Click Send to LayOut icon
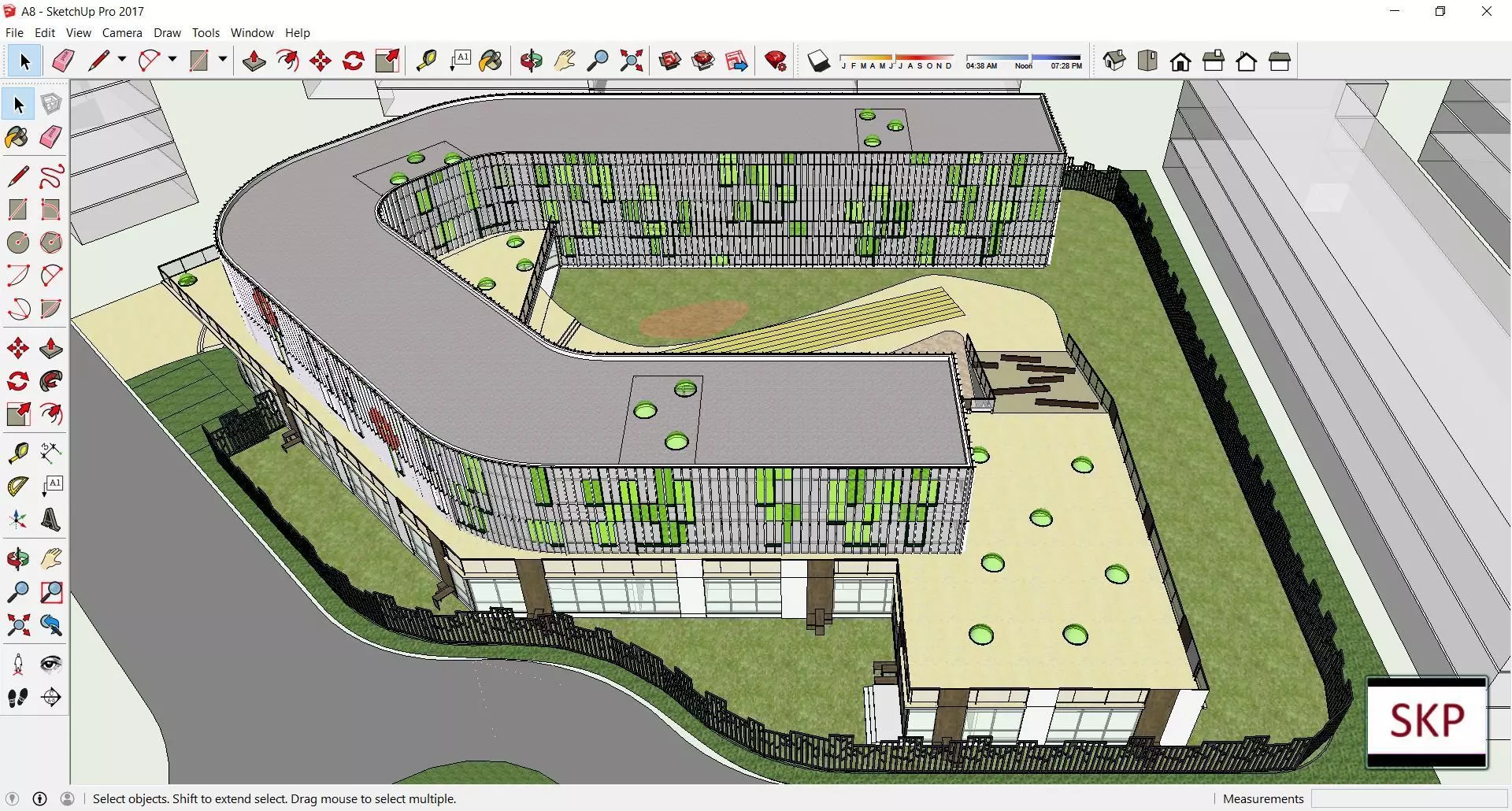 (x=736, y=61)
